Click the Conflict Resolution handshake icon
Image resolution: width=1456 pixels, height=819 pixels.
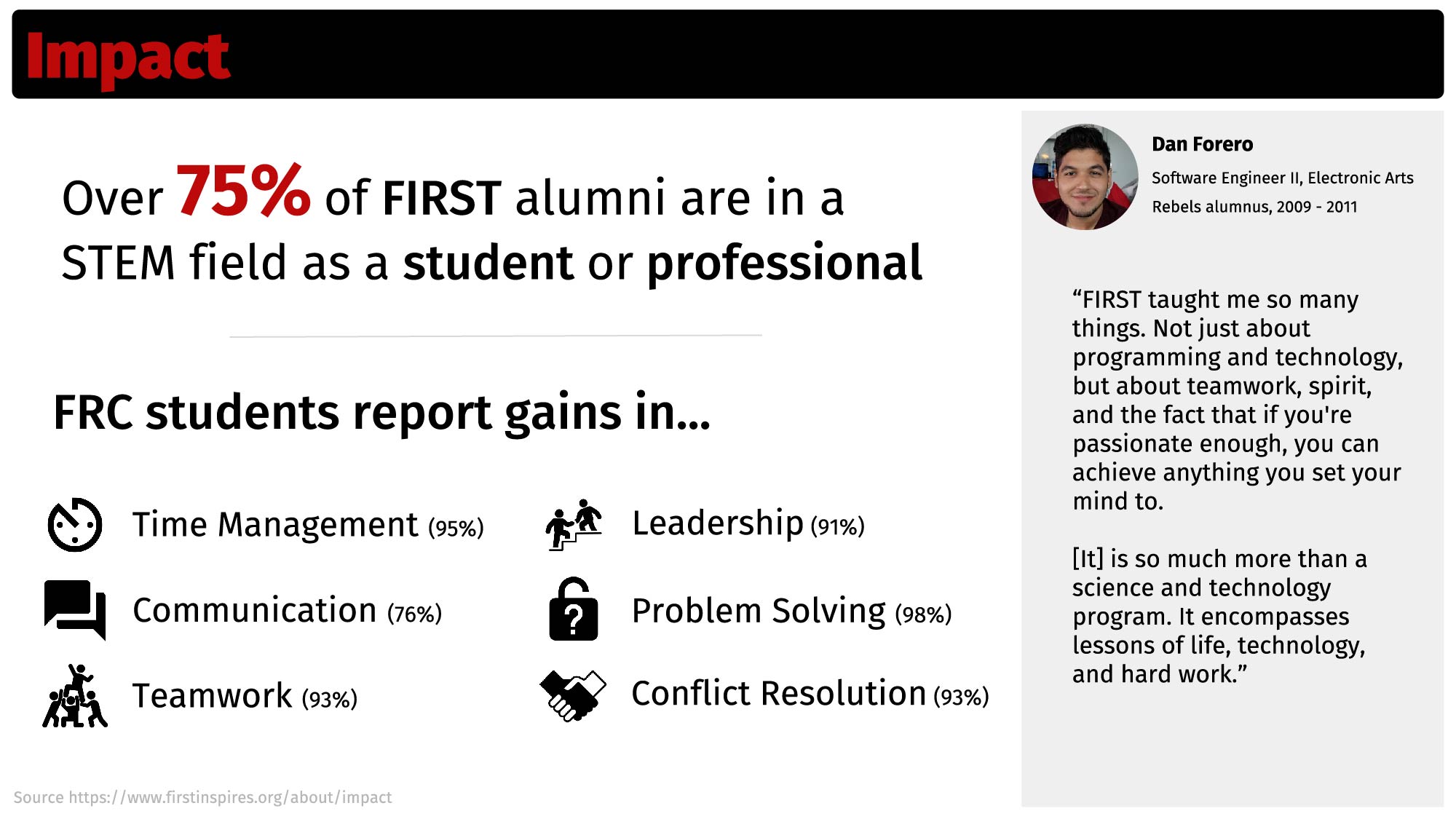pos(573,695)
